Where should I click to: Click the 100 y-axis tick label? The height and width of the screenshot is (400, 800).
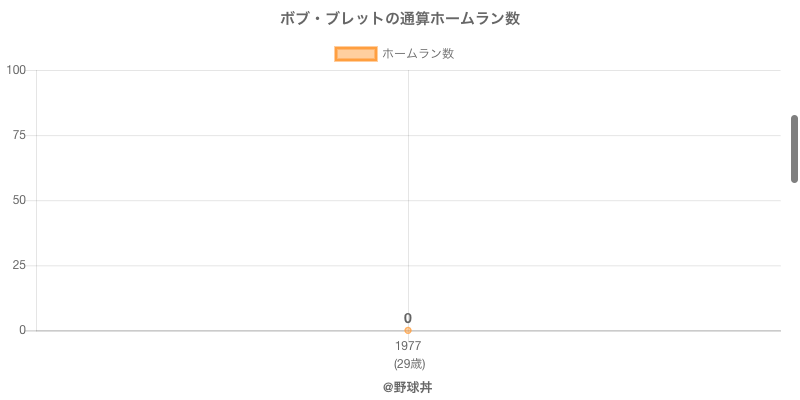tap(16, 70)
